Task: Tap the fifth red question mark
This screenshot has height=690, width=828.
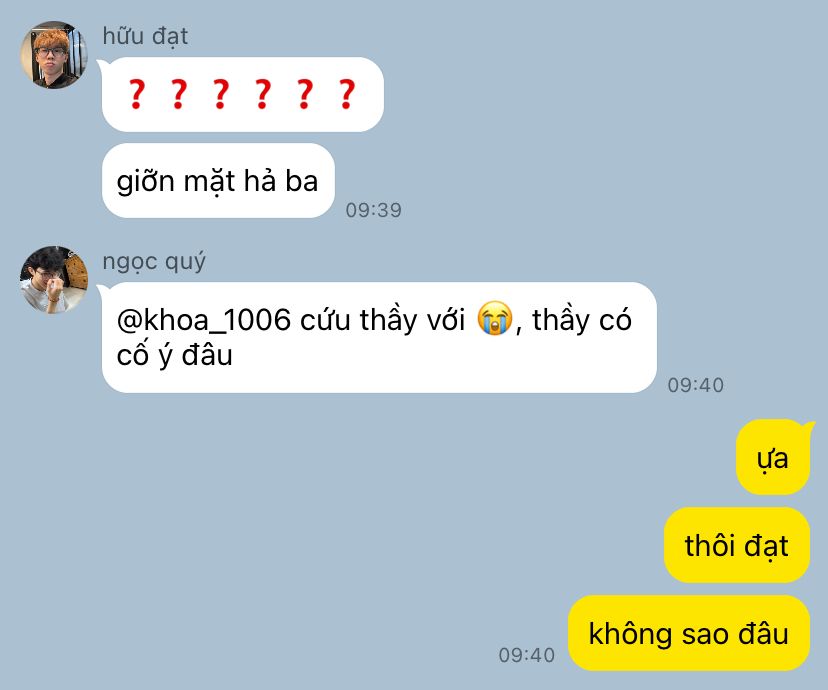Action: (x=304, y=94)
